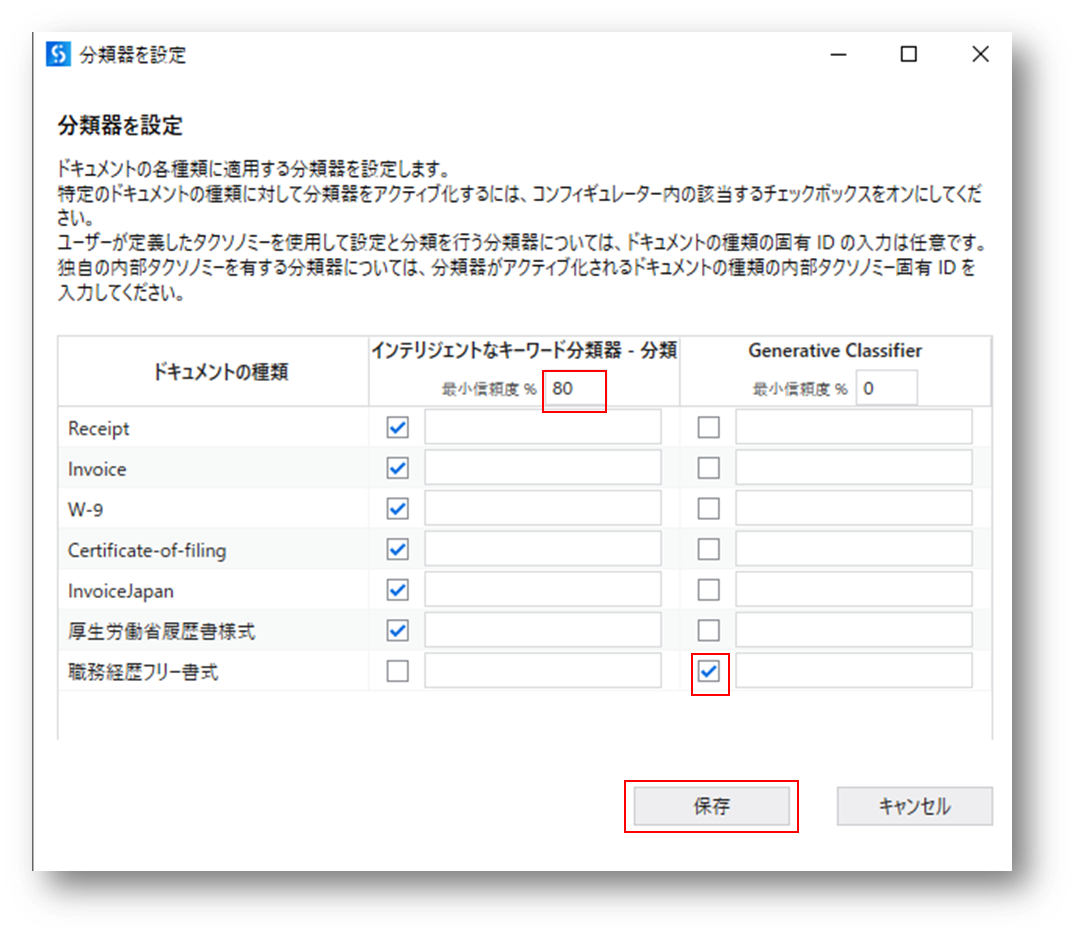
Task: Uncheck keyword classifier checkbox for Certificate-of-filing
Action: [x=398, y=549]
